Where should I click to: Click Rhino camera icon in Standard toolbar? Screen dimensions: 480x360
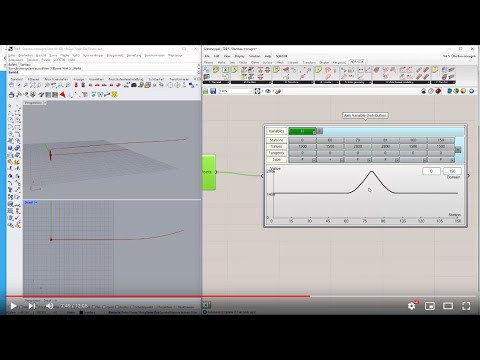tap(134, 85)
